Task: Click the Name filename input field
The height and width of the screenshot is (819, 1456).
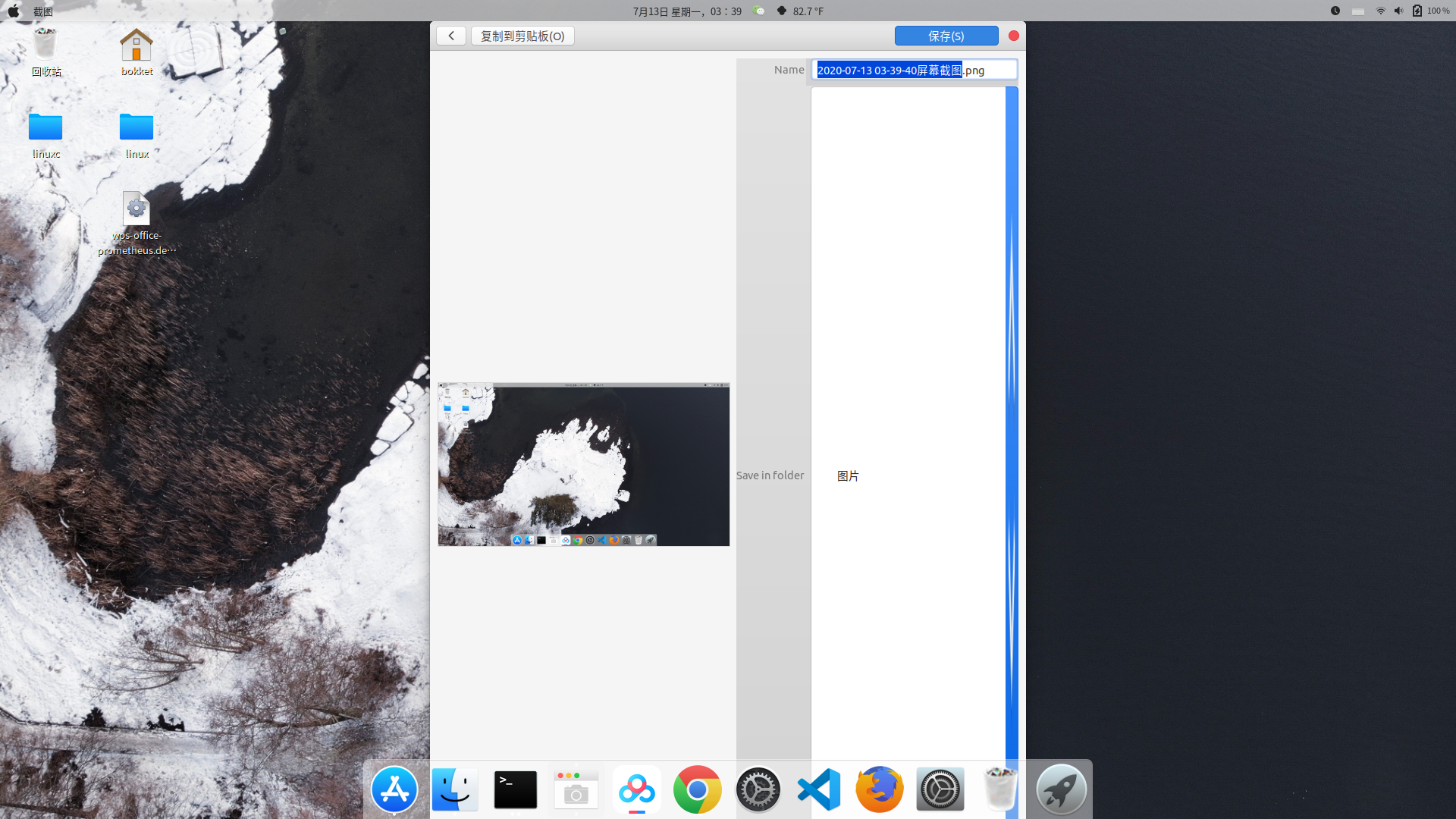Action: [913, 70]
